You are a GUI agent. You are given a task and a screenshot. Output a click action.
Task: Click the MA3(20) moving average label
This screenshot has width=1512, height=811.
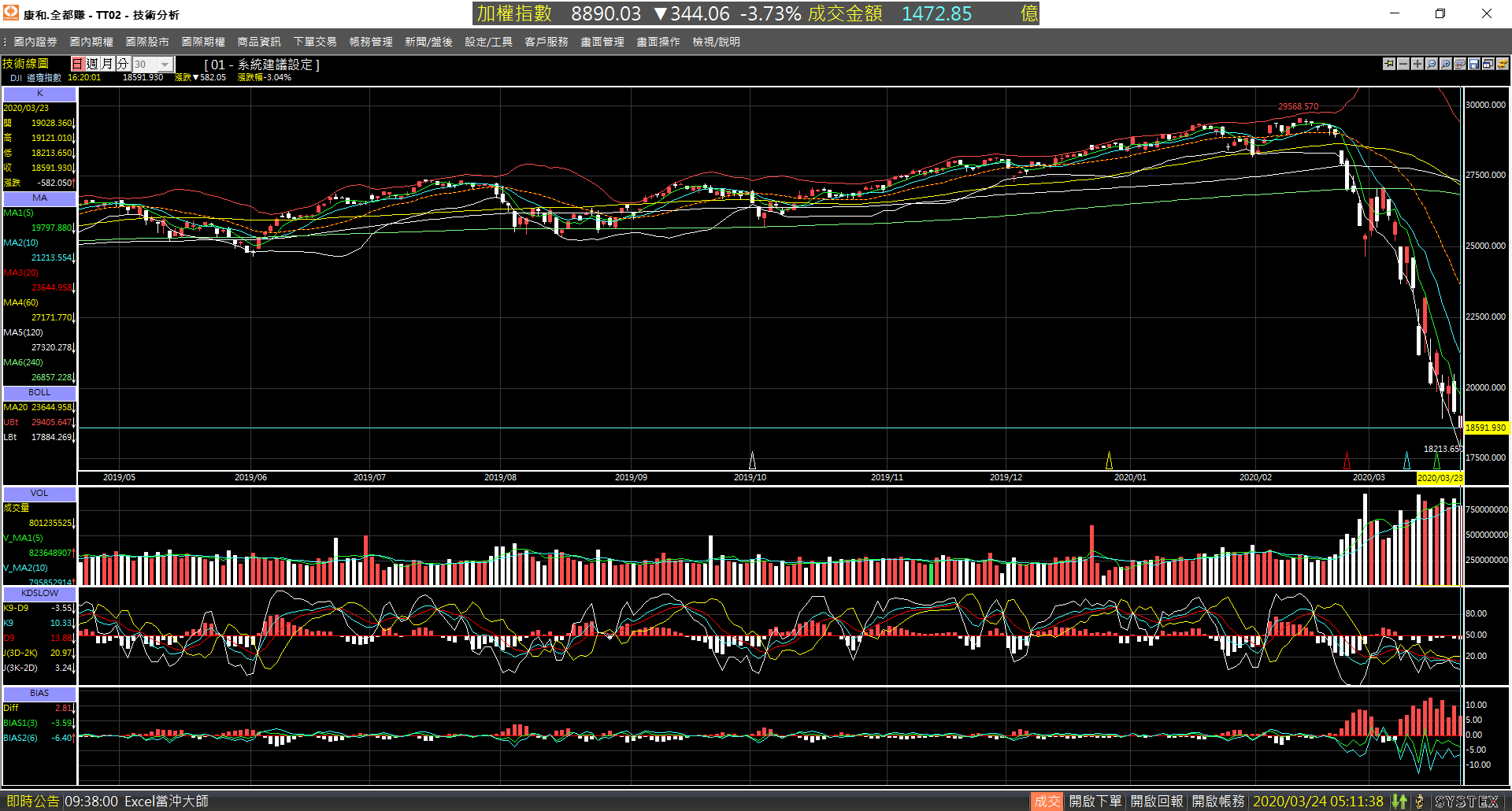[x=21, y=273]
